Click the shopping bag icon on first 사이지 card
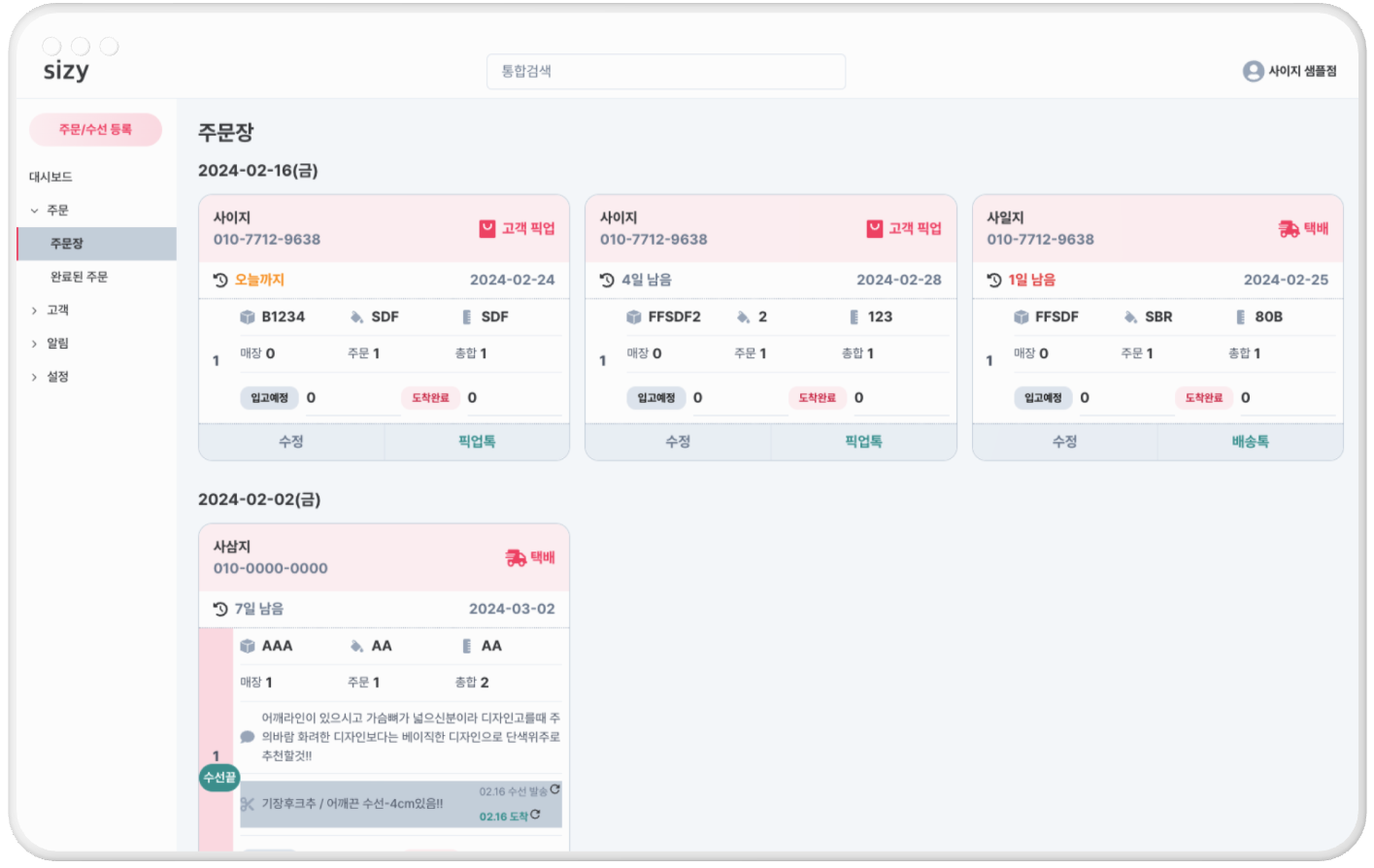 tap(487, 228)
